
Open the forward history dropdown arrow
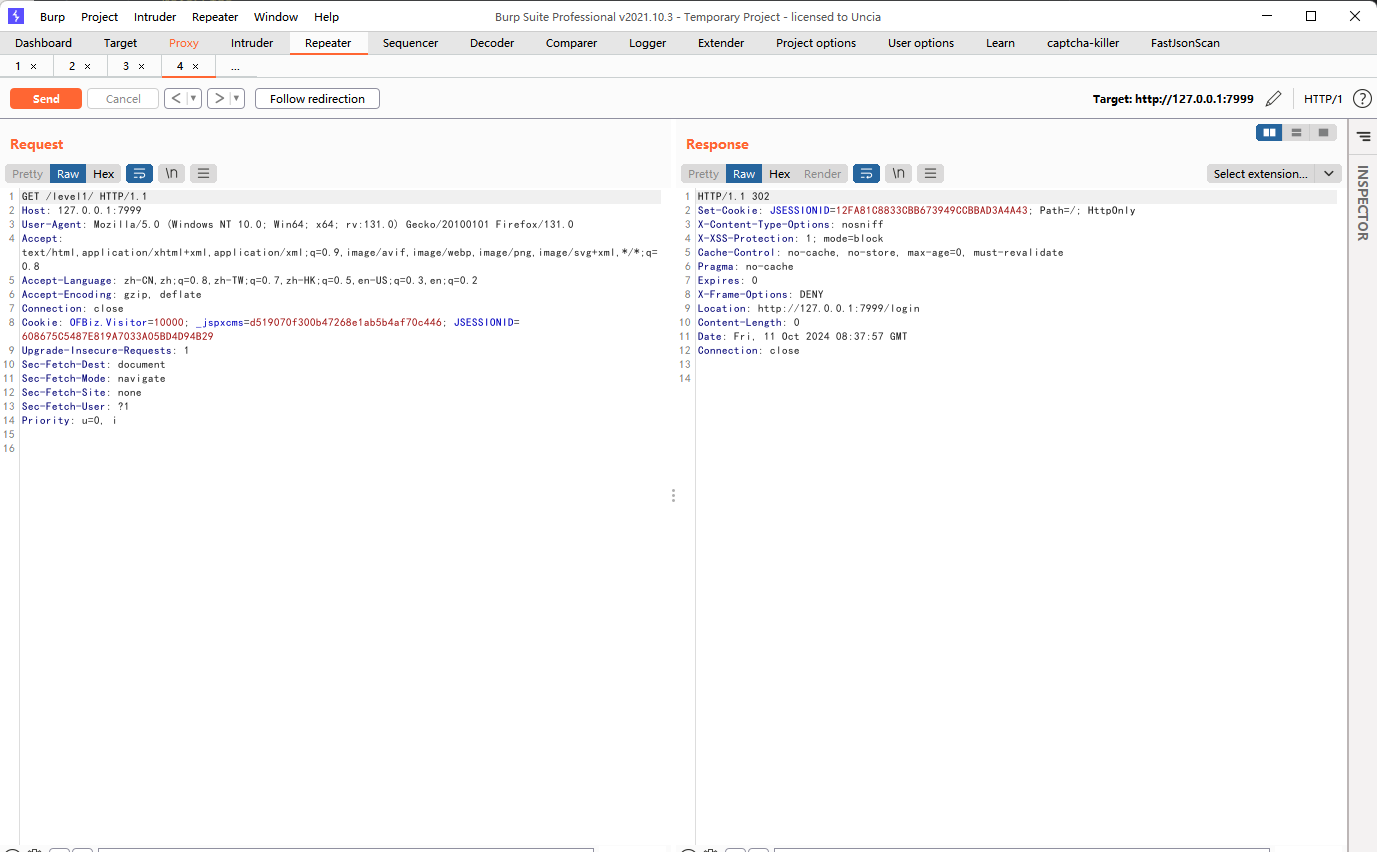237,99
